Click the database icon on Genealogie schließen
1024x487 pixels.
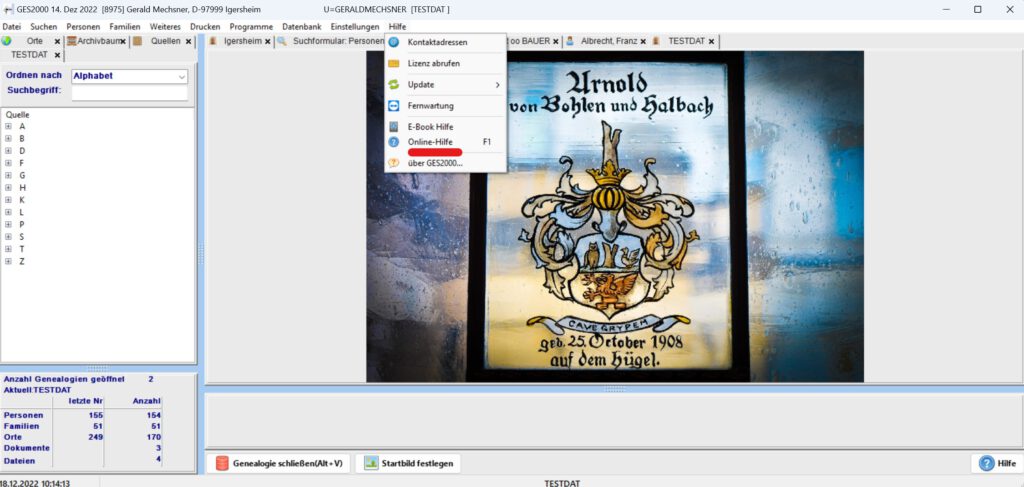point(222,463)
